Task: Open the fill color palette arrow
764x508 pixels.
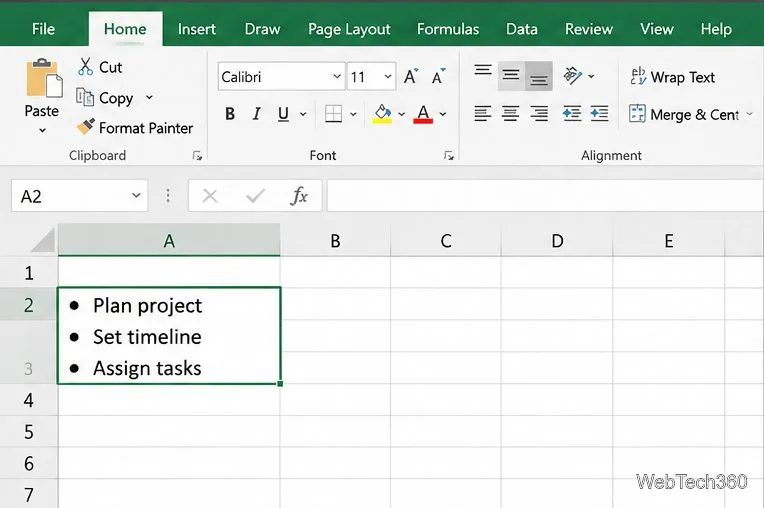Action: [x=401, y=114]
